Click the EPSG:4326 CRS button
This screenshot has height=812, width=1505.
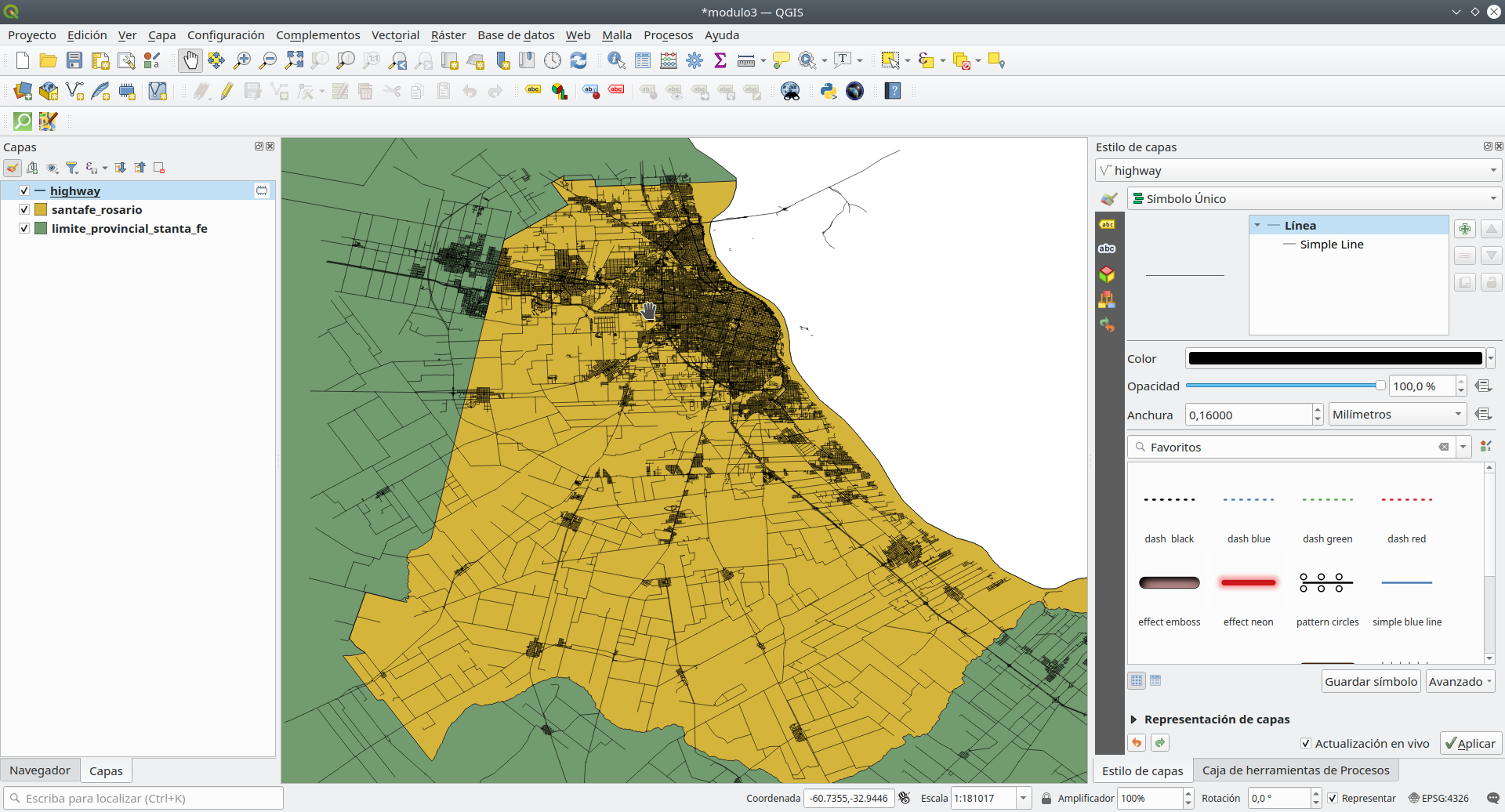pos(1438,798)
